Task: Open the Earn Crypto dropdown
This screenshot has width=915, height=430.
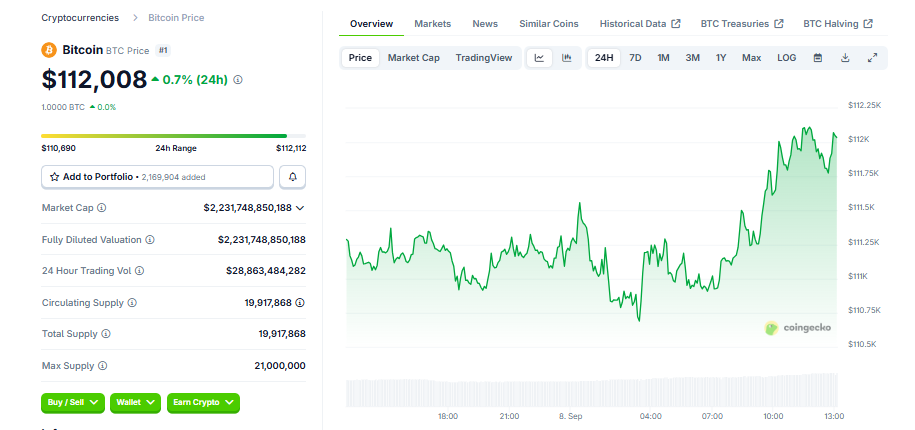Action: click(203, 403)
